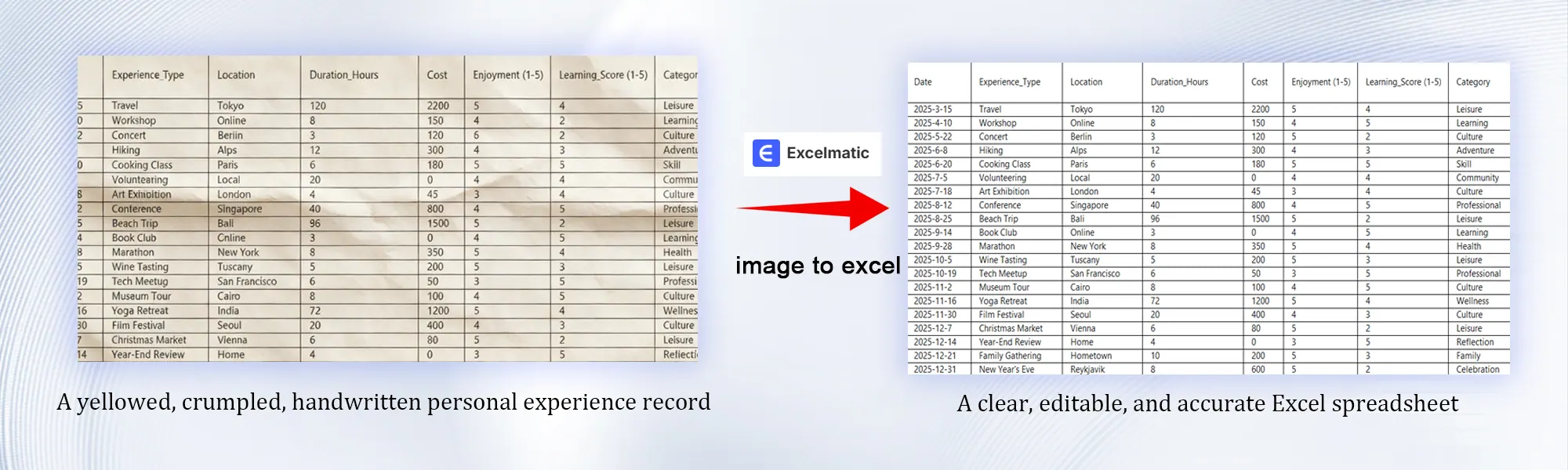Select the yellowed, crumpled record caption

pos(383,403)
